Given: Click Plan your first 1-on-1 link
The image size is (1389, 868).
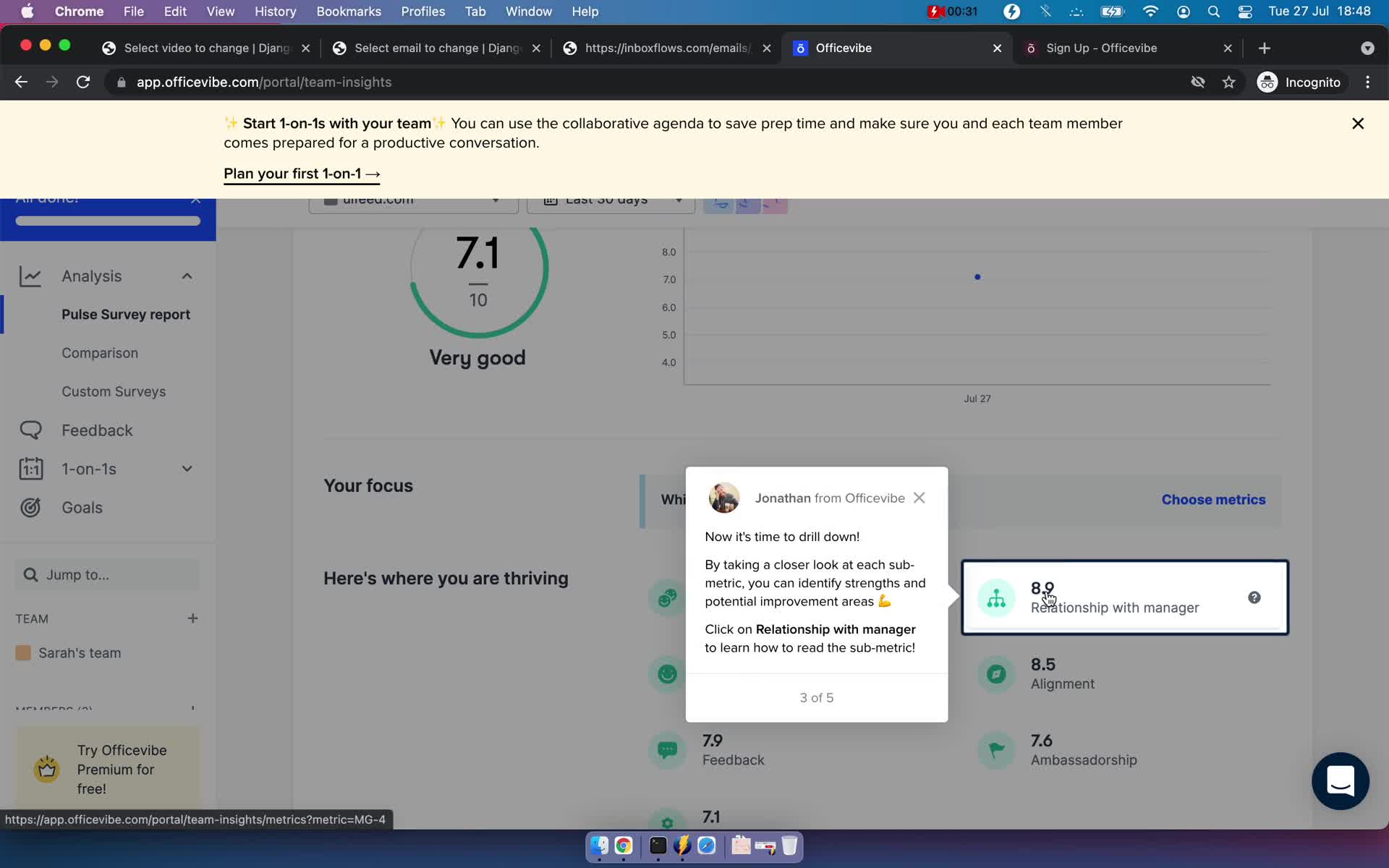Looking at the screenshot, I should click(302, 174).
